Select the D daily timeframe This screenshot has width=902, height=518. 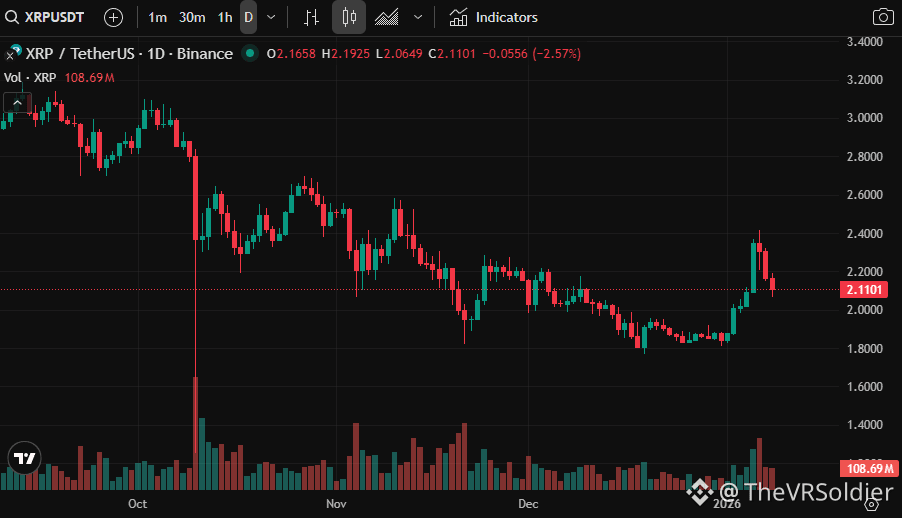249,17
